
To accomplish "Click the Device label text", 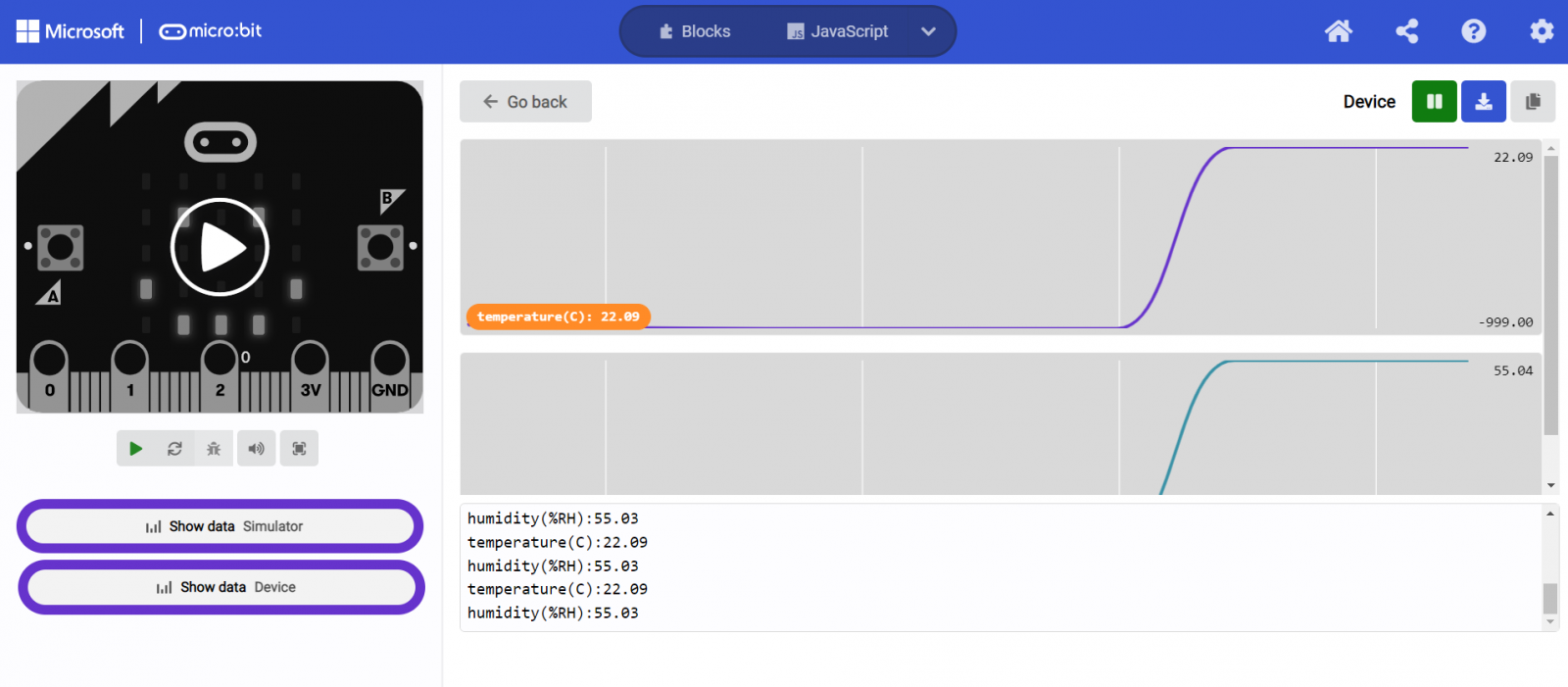I will (1369, 102).
